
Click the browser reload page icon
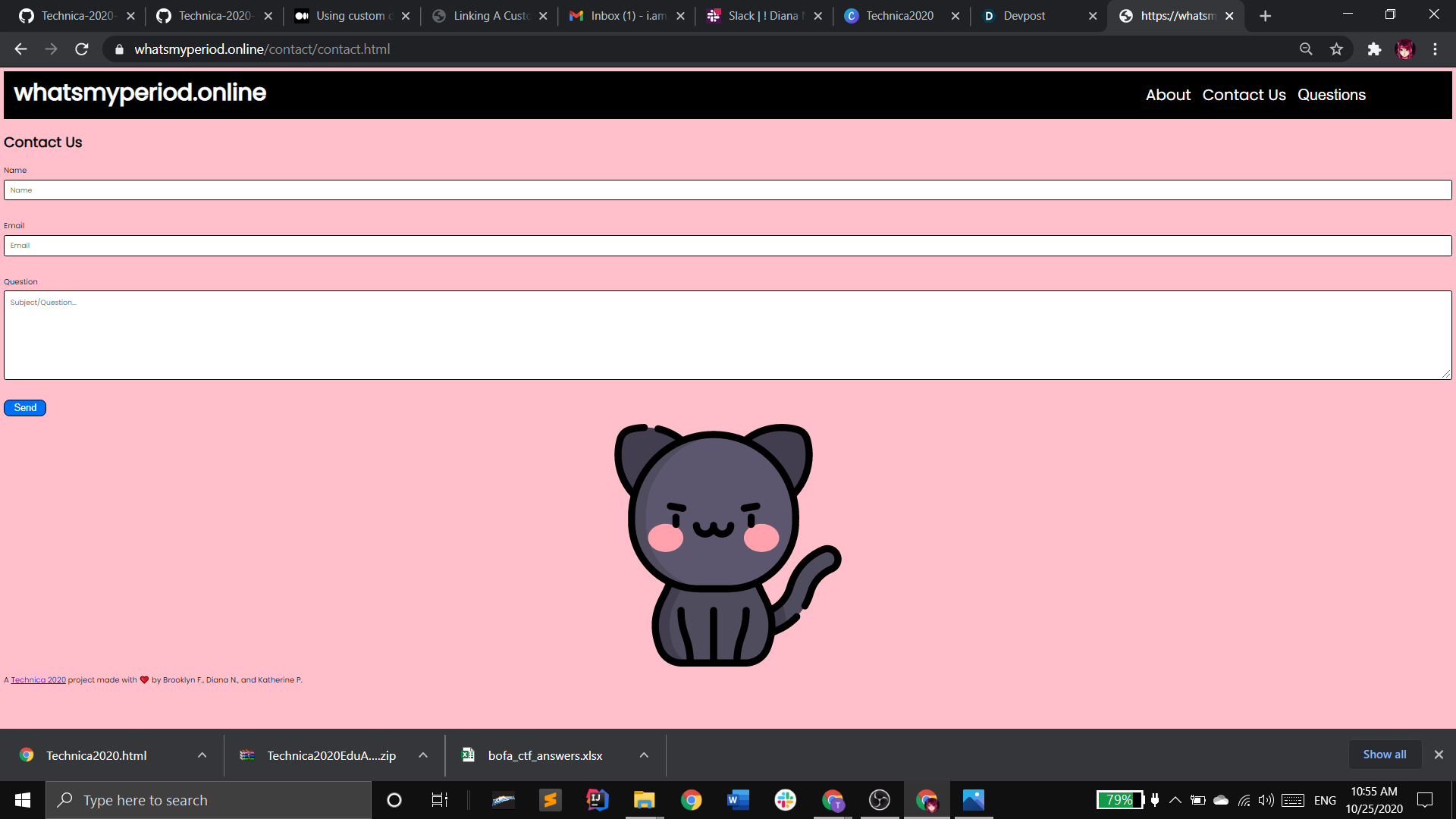[x=82, y=49]
